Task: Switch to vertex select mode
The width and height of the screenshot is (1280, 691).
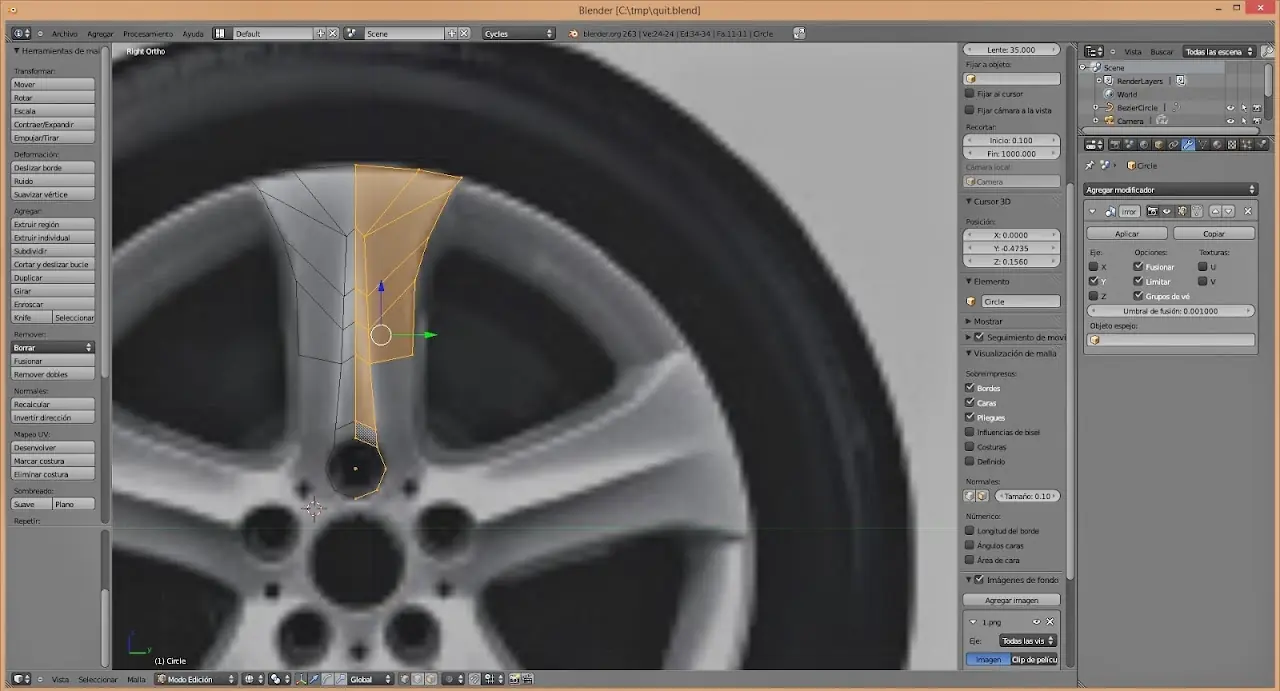Action: click(x=404, y=679)
